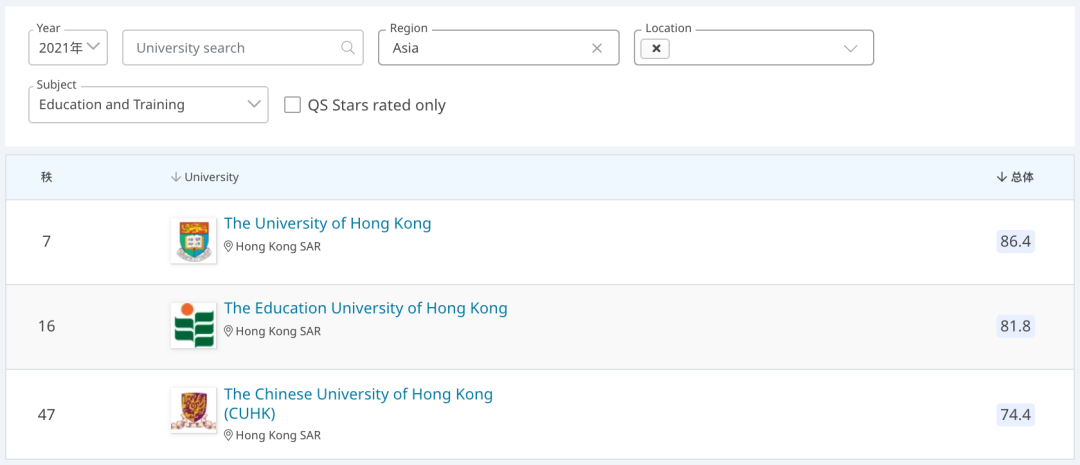Image resolution: width=1080 pixels, height=465 pixels.
Task: Open The Education University of Hong Kong link
Action: (x=365, y=309)
